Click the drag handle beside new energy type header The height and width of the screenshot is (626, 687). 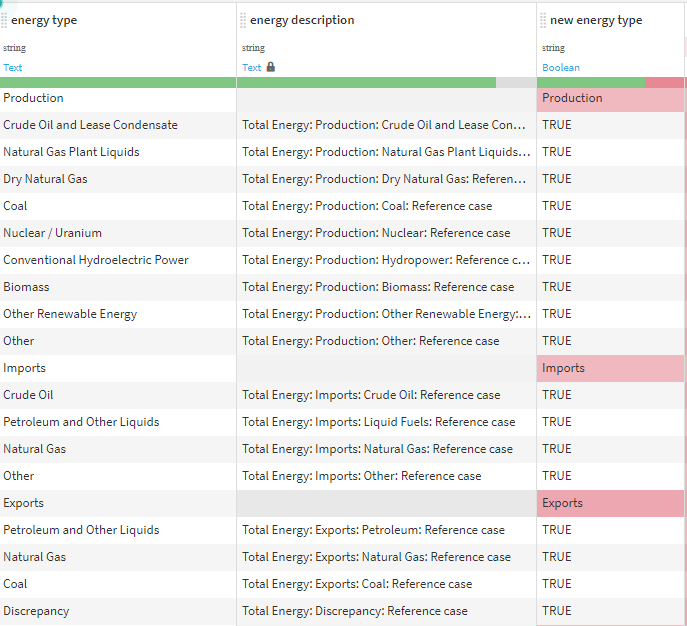click(x=543, y=20)
